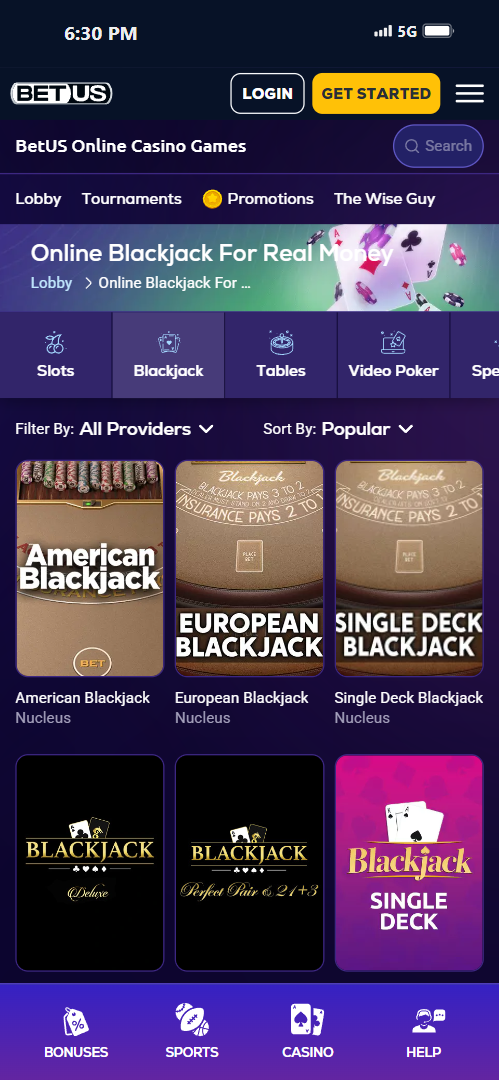The width and height of the screenshot is (499, 1080).
Task: Expand the All Providers filter
Action: (146, 429)
